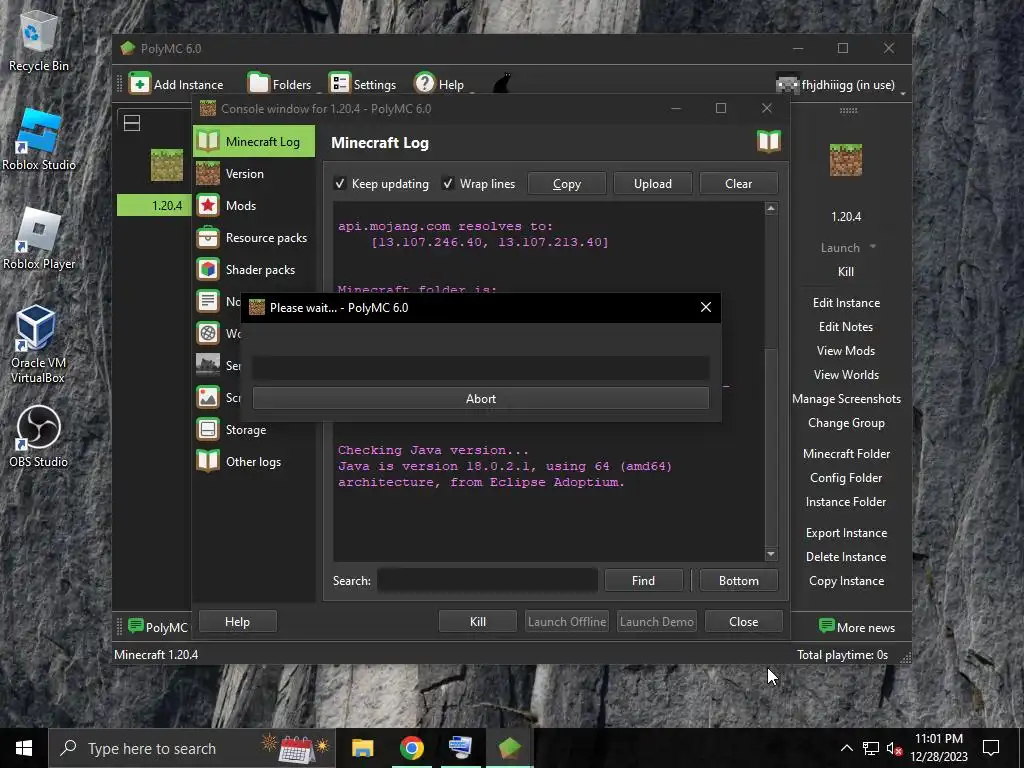This screenshot has width=1024, height=768.
Task: Jump to Bottom of the log
Action: point(738,581)
